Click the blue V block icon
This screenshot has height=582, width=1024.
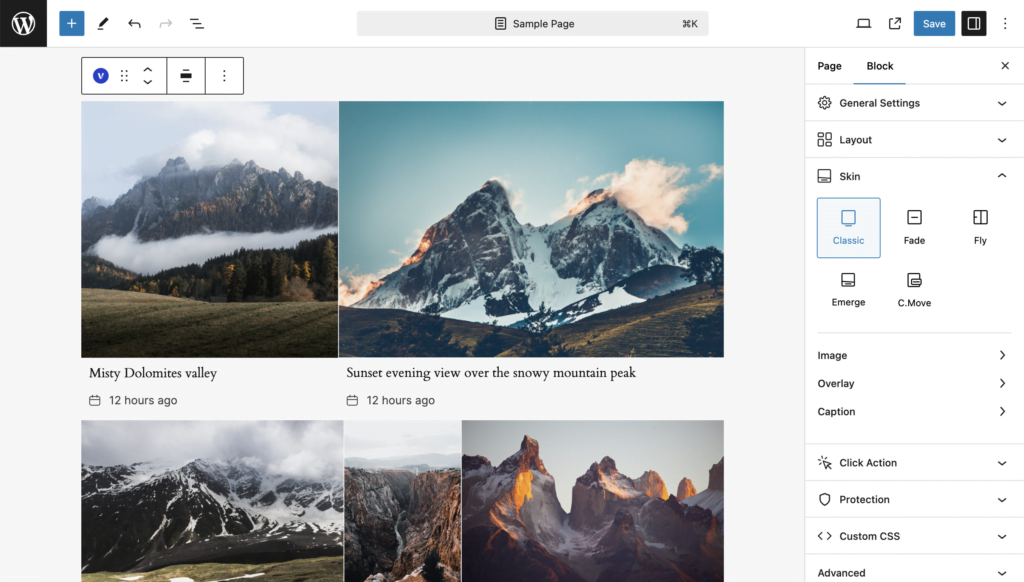[101, 76]
